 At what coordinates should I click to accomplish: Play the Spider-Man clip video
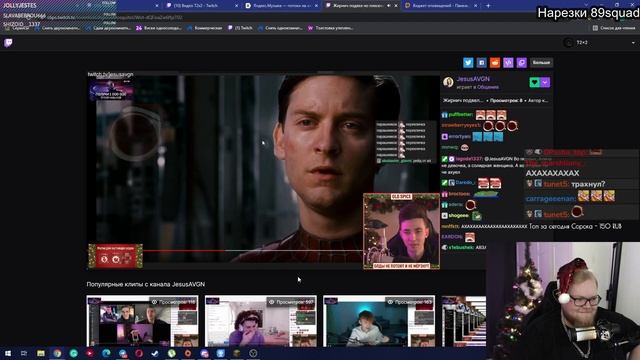tap(264, 171)
